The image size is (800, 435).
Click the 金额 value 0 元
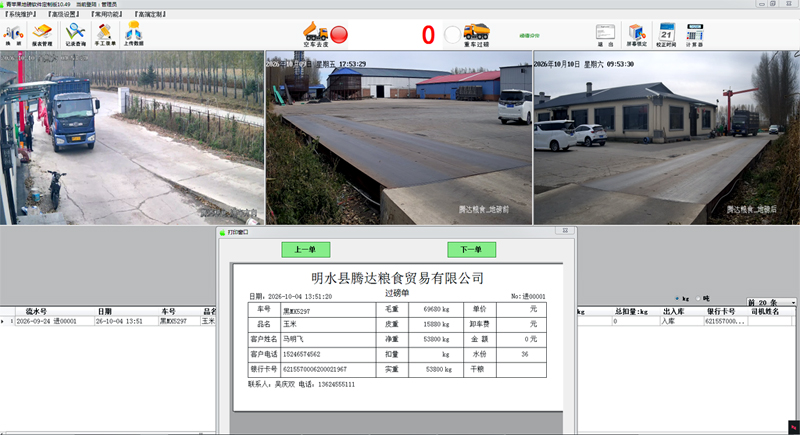pyautogui.click(x=530, y=339)
